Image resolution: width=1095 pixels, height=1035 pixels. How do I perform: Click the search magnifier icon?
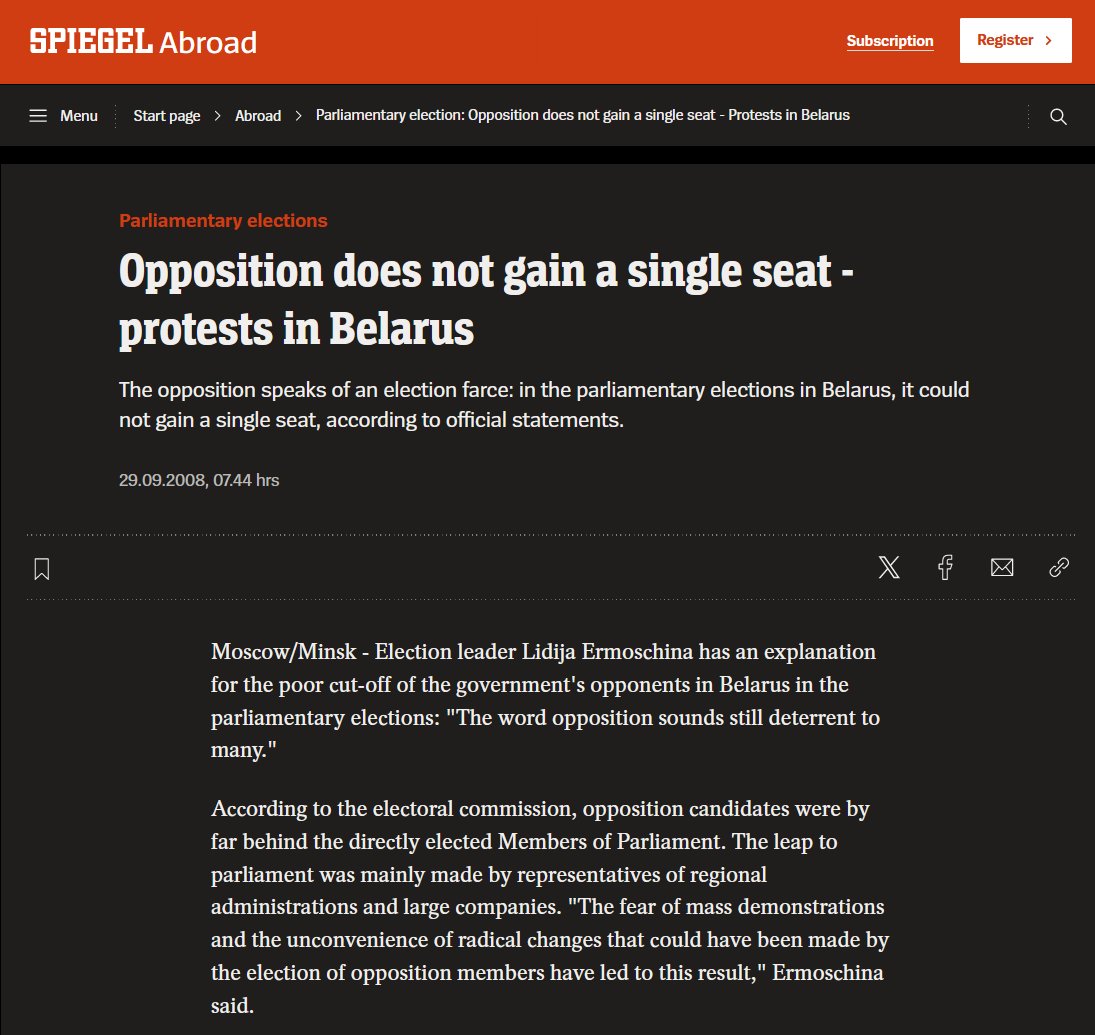[x=1058, y=117]
